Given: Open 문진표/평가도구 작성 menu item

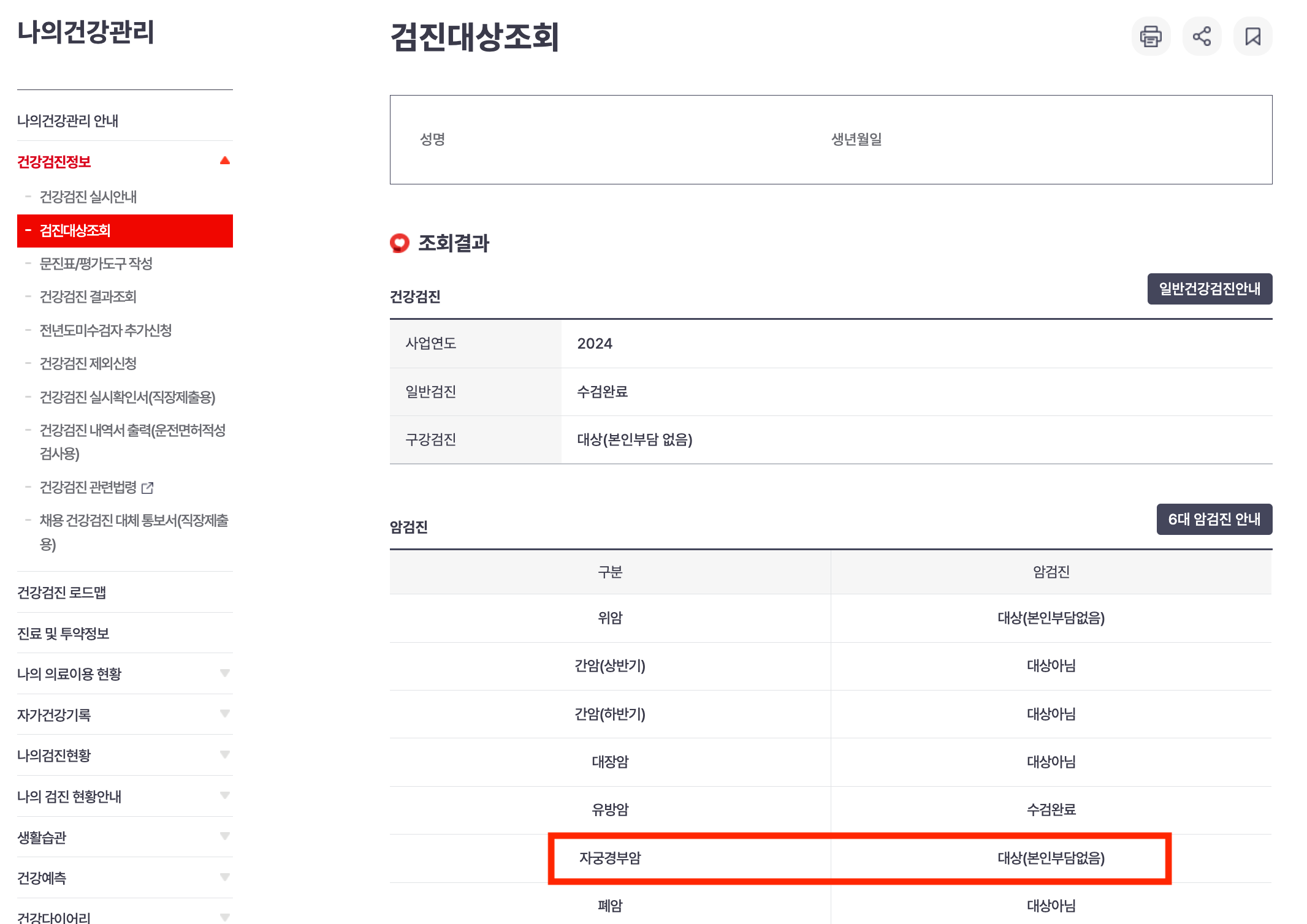Looking at the screenshot, I should [96, 263].
